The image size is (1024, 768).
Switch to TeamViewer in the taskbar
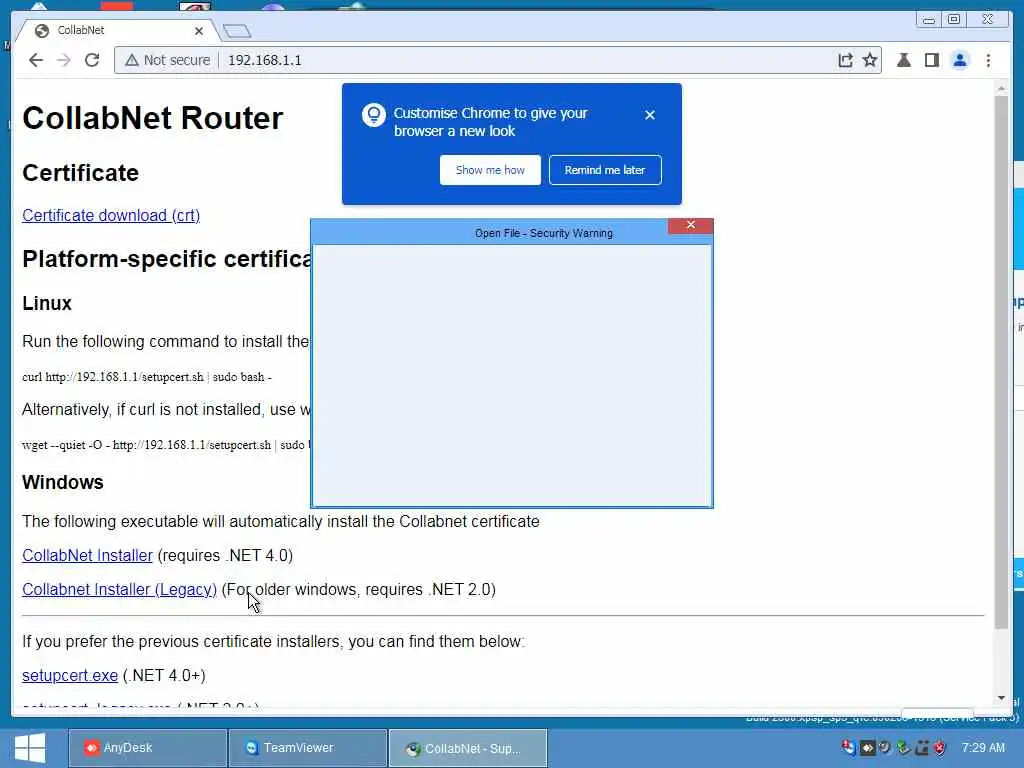coord(308,748)
